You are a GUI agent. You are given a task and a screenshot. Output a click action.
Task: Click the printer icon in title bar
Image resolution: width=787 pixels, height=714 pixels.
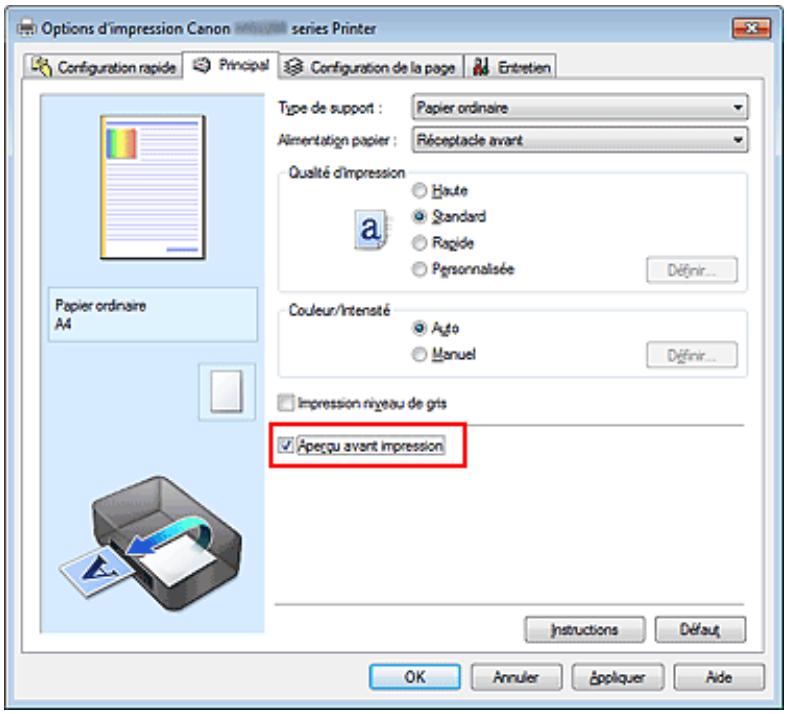[27, 28]
